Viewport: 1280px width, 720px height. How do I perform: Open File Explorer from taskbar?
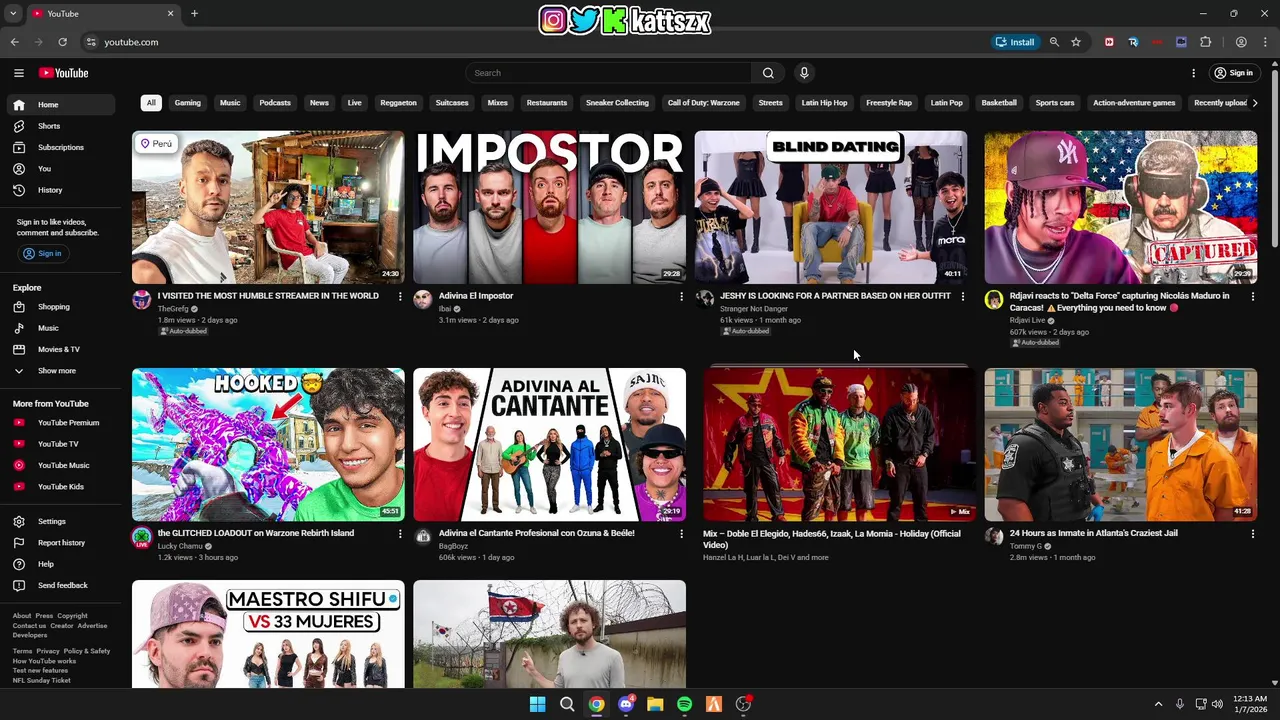(655, 704)
